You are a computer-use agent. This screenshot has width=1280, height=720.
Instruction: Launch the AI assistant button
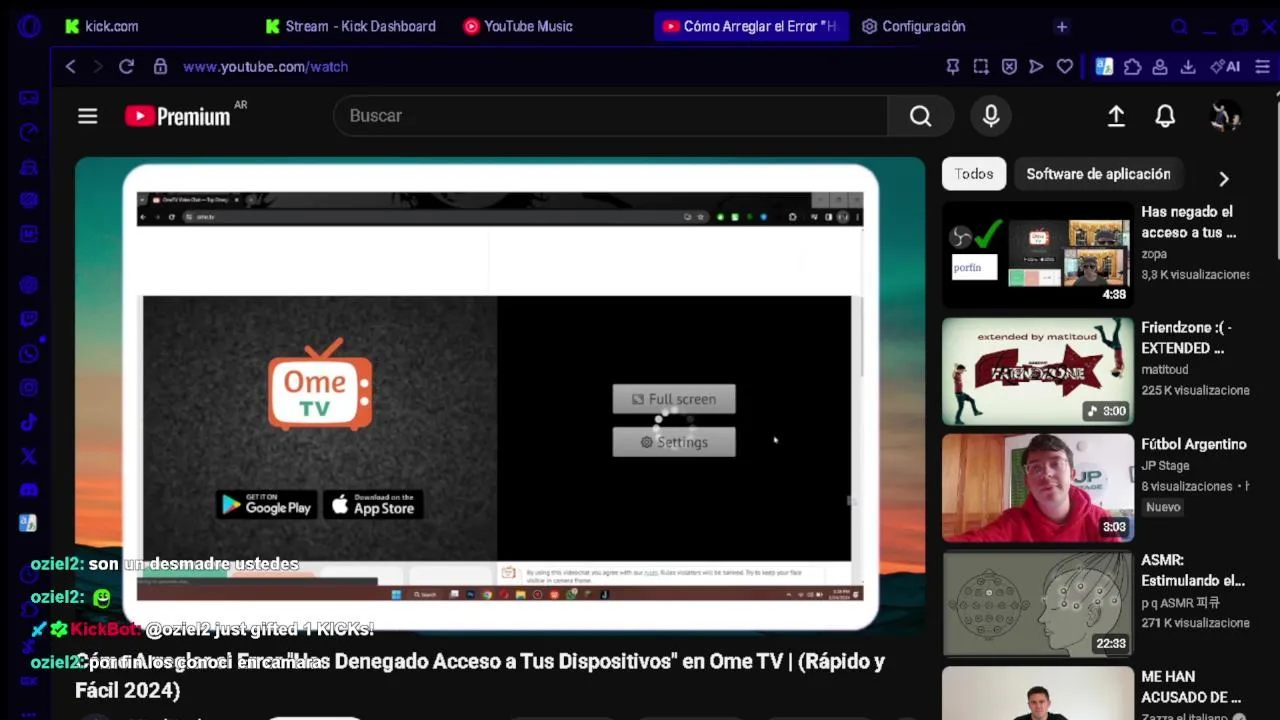pos(1225,66)
